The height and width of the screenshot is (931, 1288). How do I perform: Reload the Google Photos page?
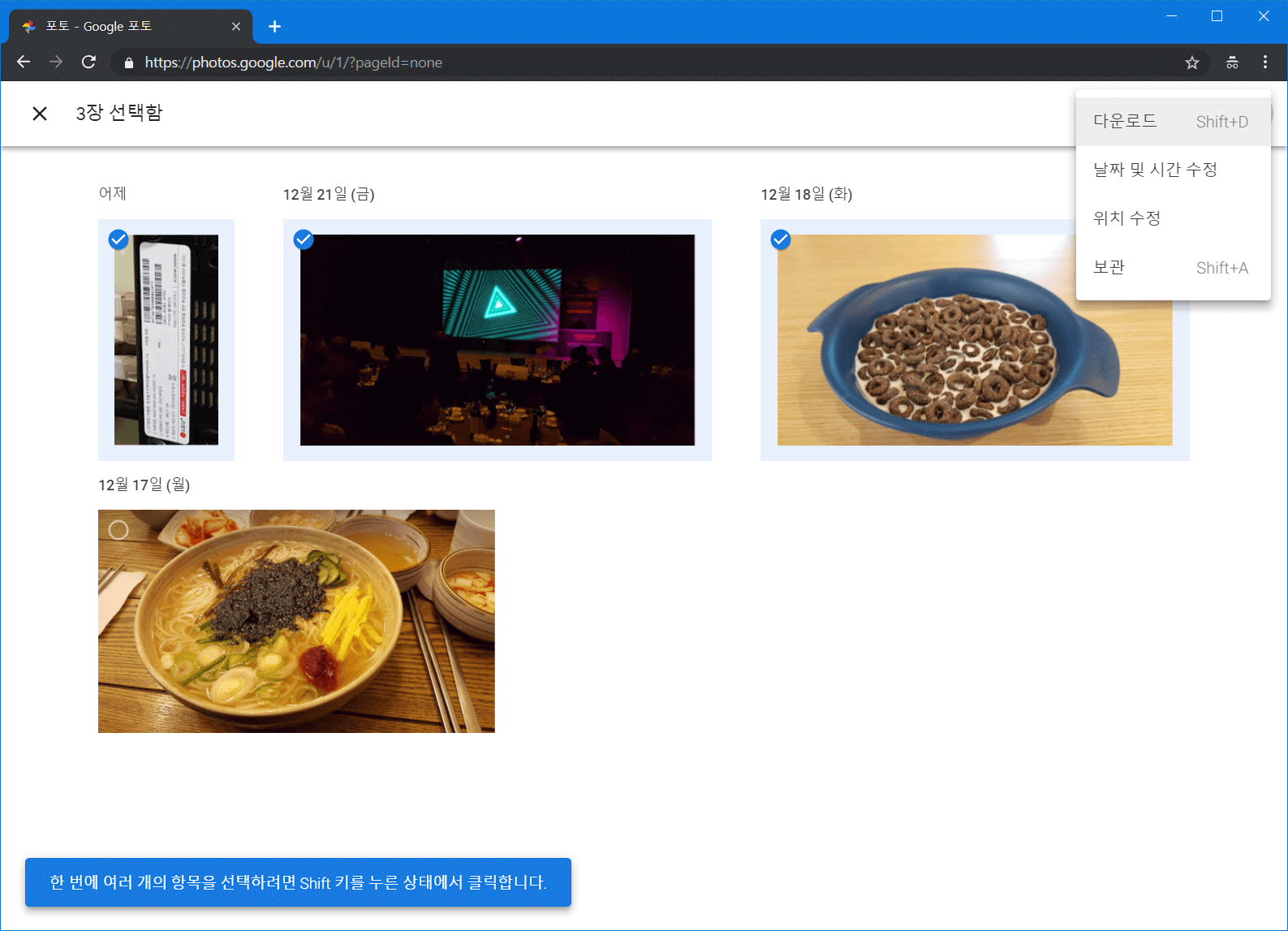(89, 62)
